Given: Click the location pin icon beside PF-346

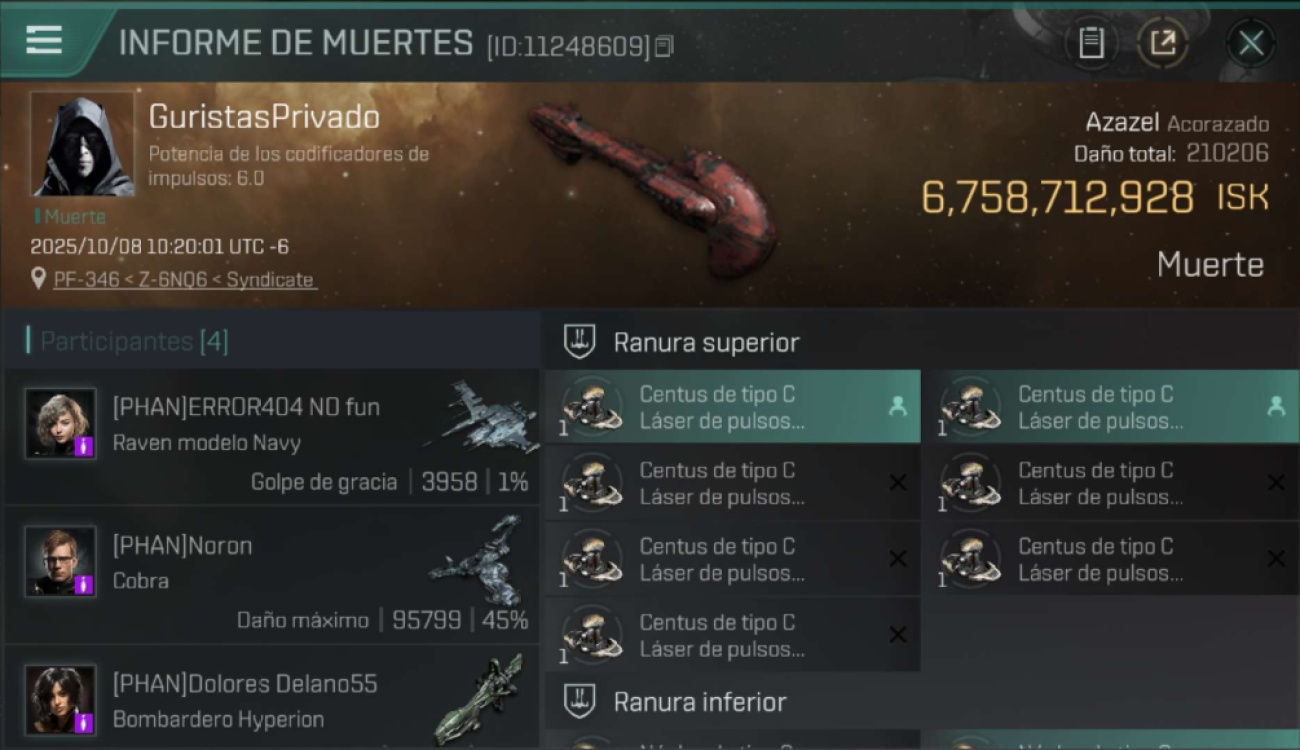Looking at the screenshot, I should 39,279.
